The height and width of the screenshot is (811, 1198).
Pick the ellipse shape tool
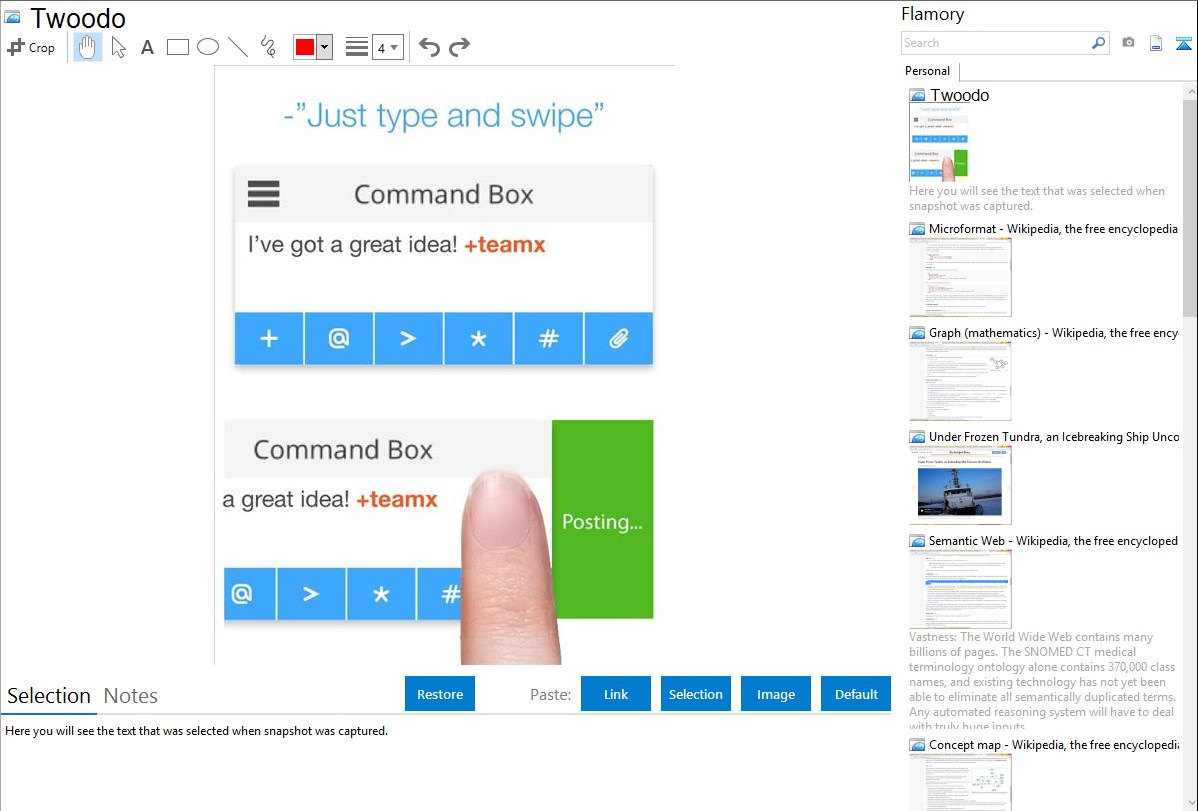(x=208, y=47)
